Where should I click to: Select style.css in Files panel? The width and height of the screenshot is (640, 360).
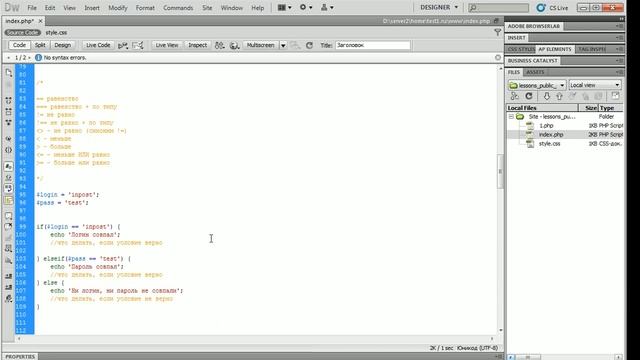point(549,144)
